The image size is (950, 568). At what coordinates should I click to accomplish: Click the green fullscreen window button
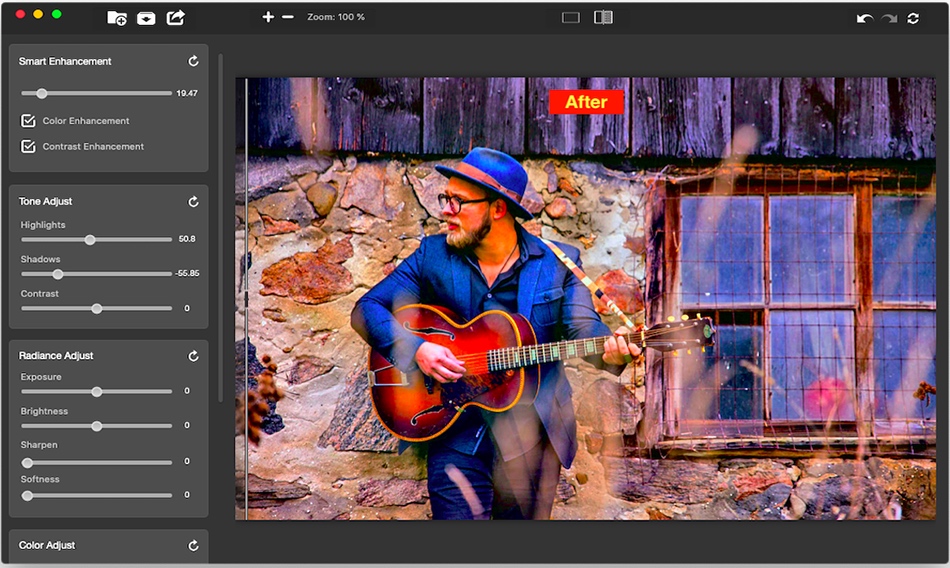[56, 14]
